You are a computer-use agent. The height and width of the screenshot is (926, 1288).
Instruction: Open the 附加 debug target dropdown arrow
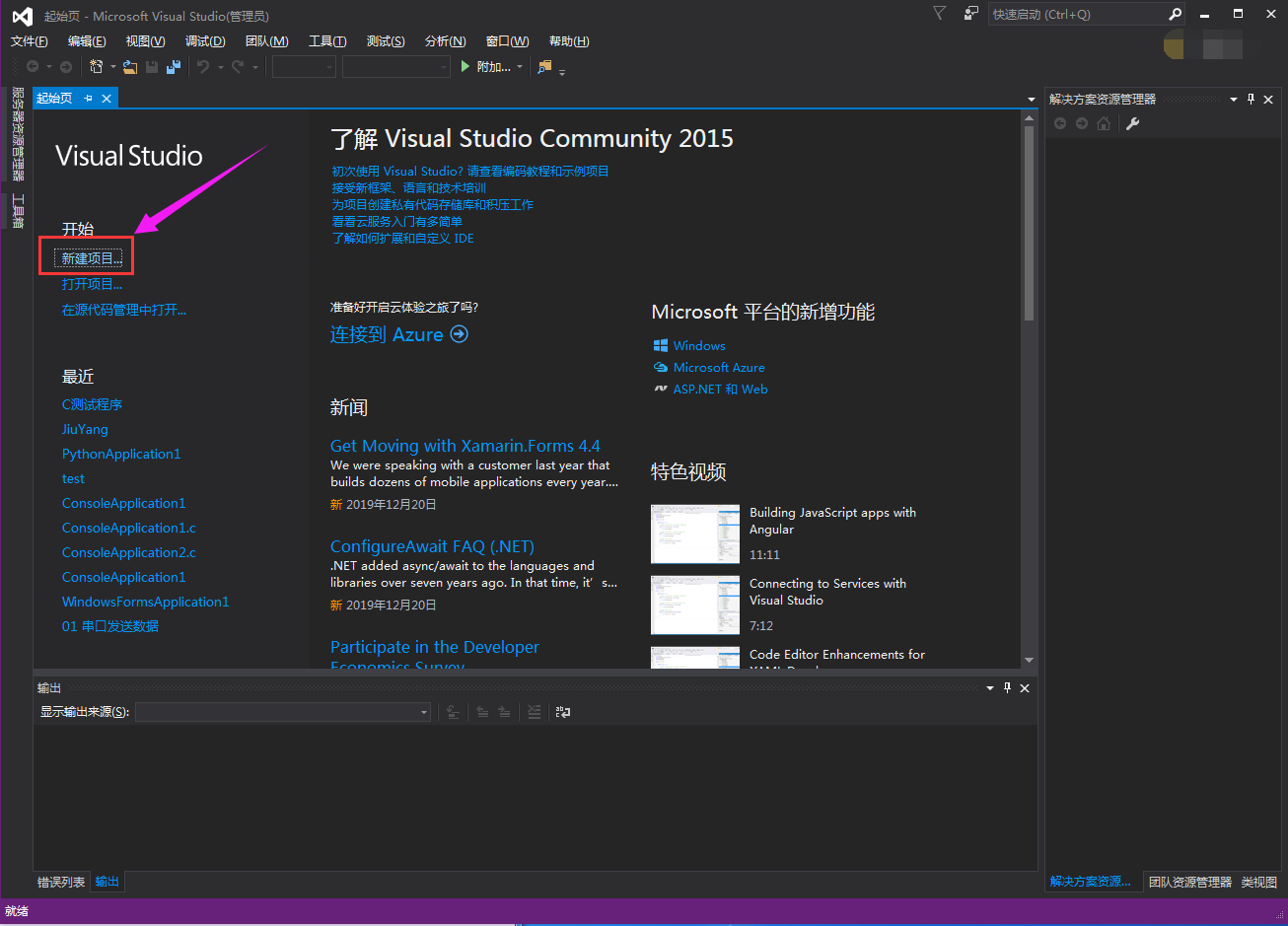tap(522, 66)
